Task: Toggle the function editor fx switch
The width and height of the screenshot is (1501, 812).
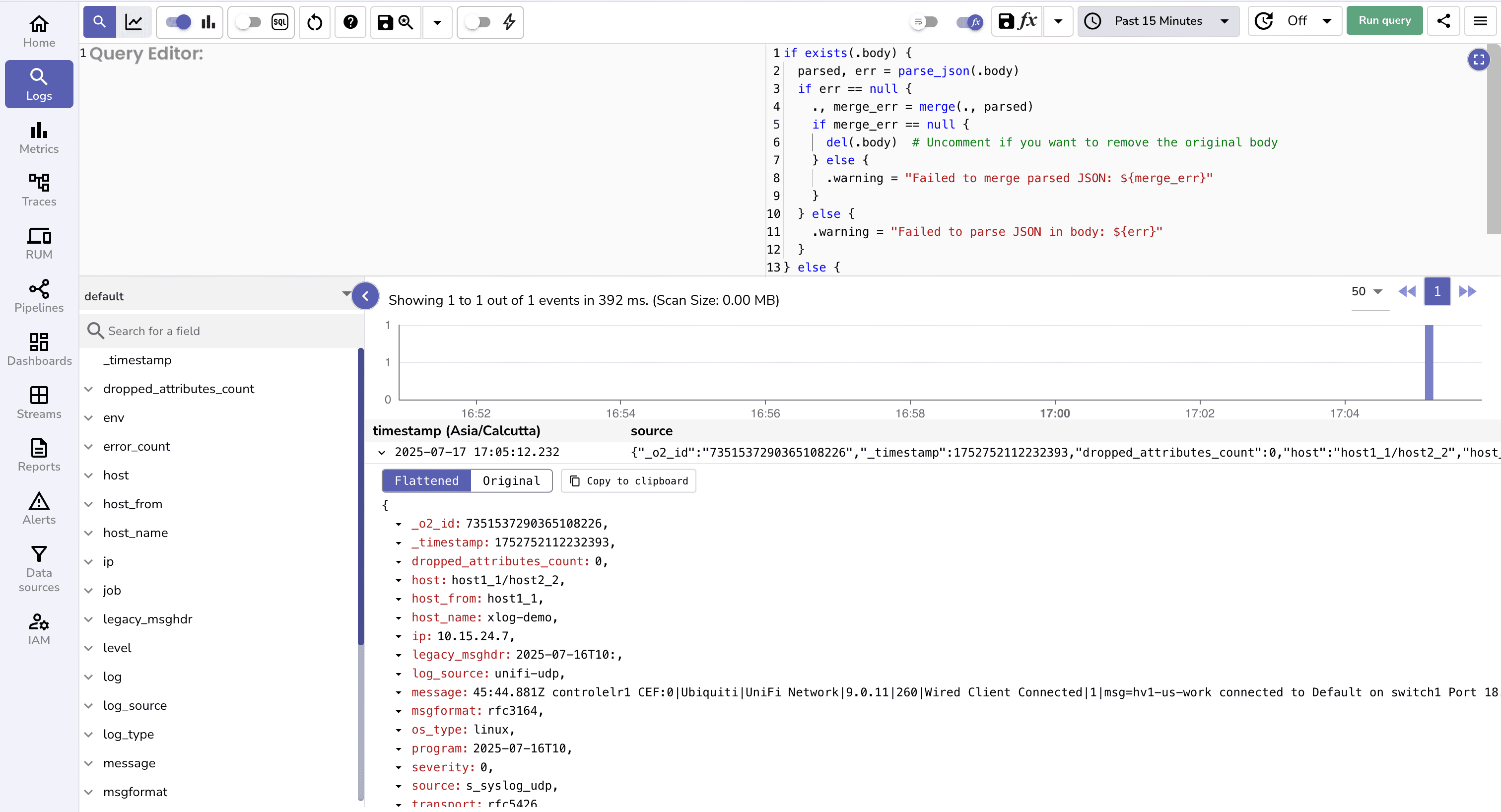Action: click(x=969, y=21)
